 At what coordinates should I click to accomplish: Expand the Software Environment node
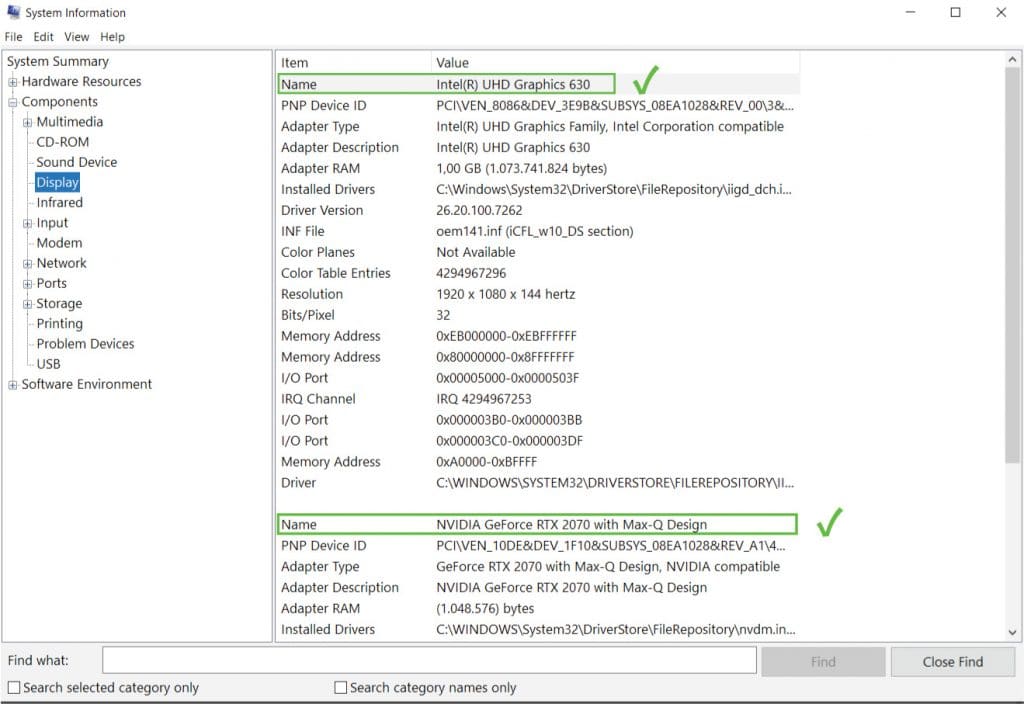[11, 384]
